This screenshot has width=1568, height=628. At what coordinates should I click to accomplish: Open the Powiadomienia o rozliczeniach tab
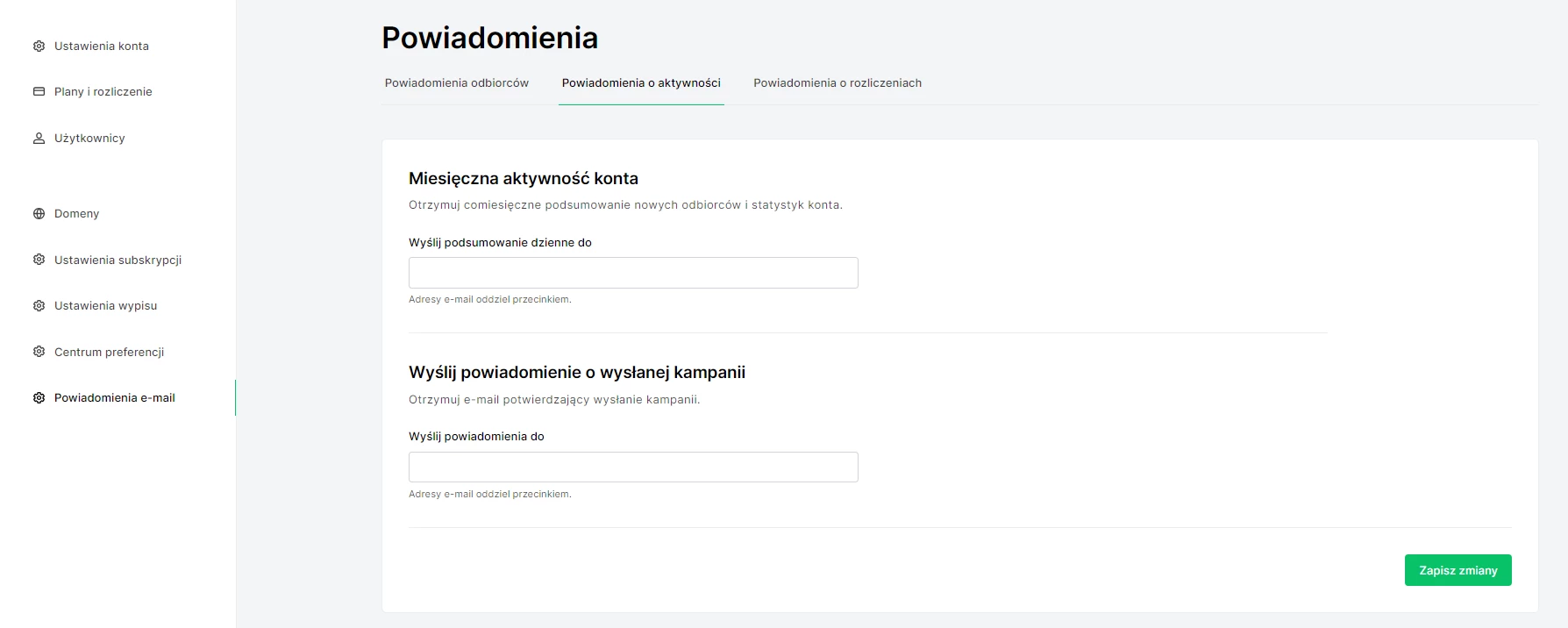837,83
